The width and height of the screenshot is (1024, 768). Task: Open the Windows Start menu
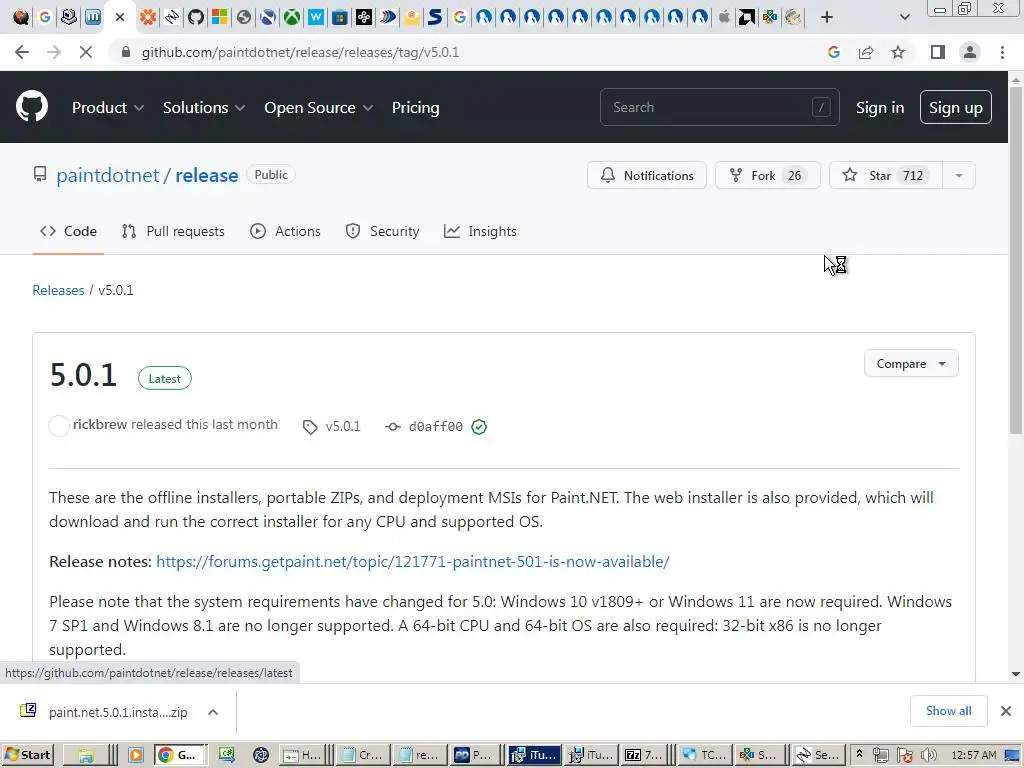point(27,755)
